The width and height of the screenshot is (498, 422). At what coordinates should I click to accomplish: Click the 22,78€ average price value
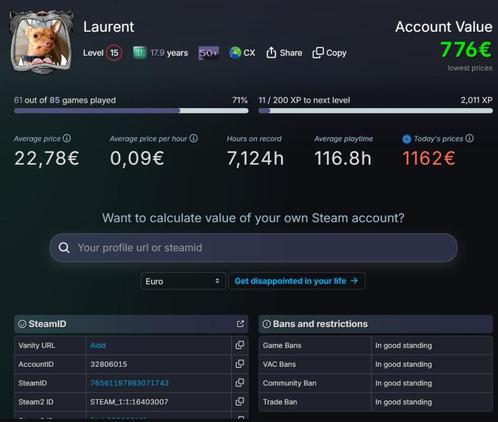47,158
